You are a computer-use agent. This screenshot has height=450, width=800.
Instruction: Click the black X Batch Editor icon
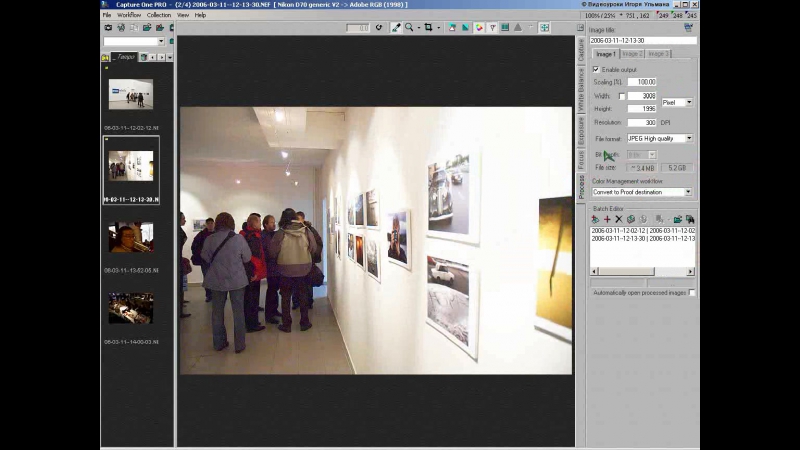pyautogui.click(x=619, y=219)
